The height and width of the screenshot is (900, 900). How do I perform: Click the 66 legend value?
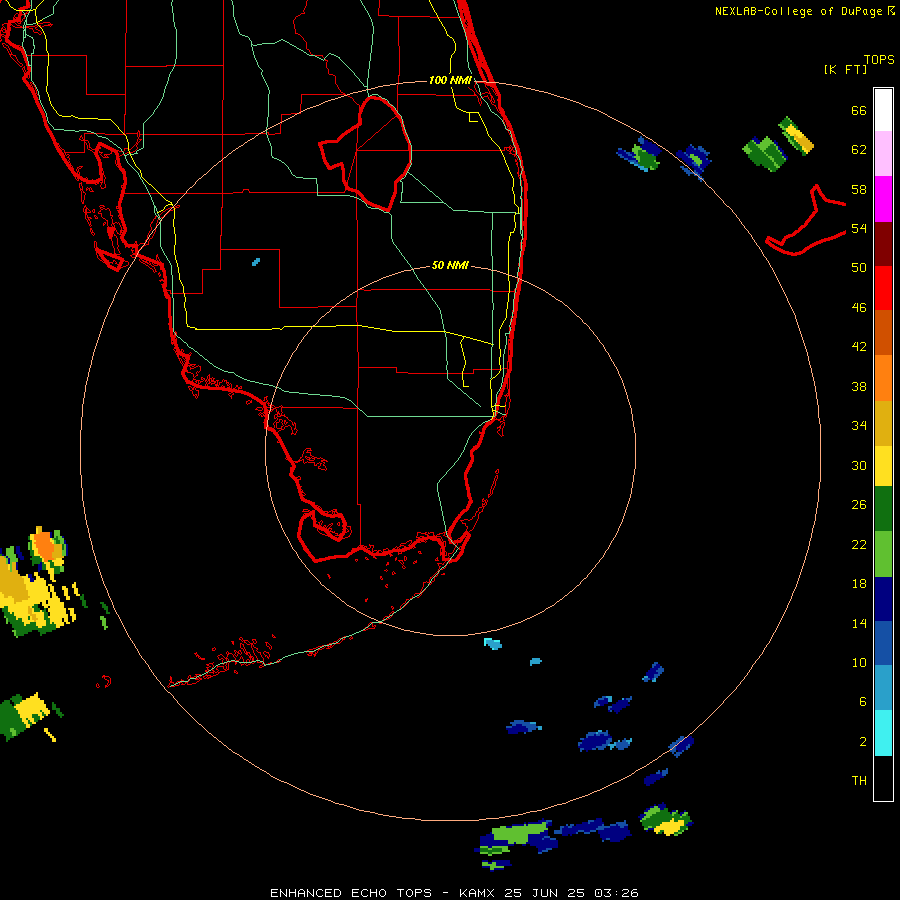(859, 110)
